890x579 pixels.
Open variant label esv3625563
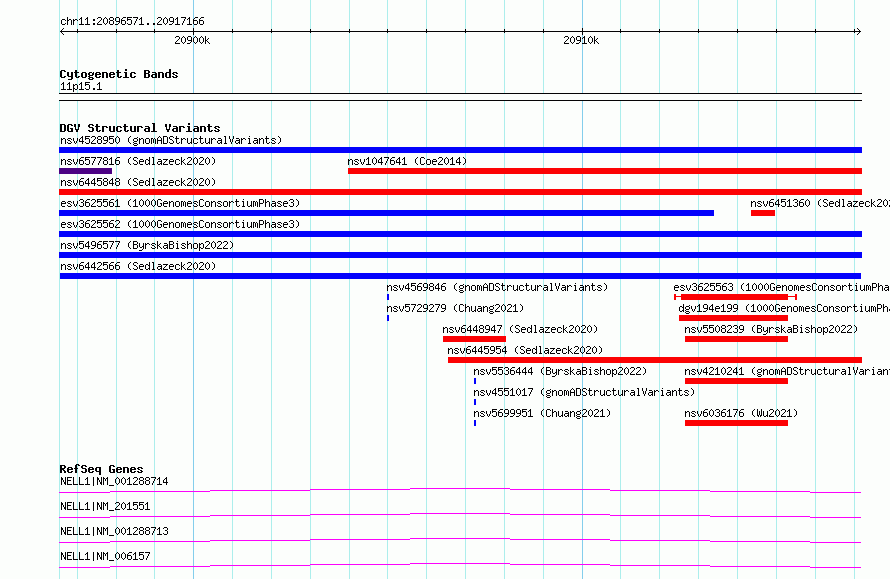(781, 287)
